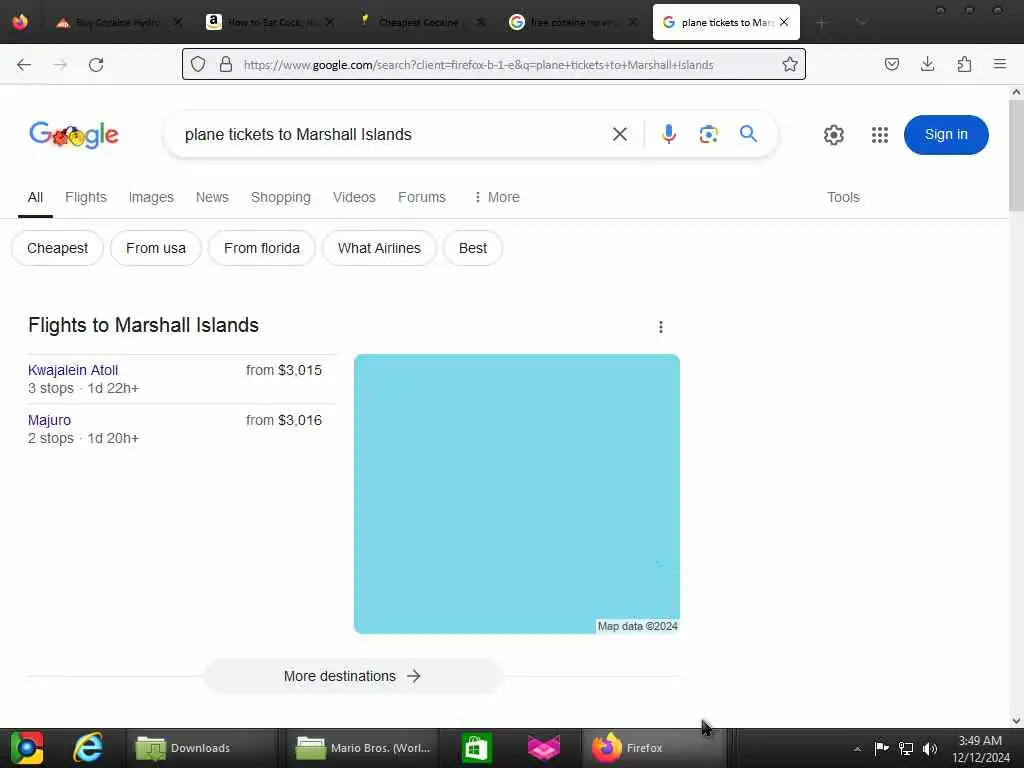Start voice search with the microphone

(668, 135)
